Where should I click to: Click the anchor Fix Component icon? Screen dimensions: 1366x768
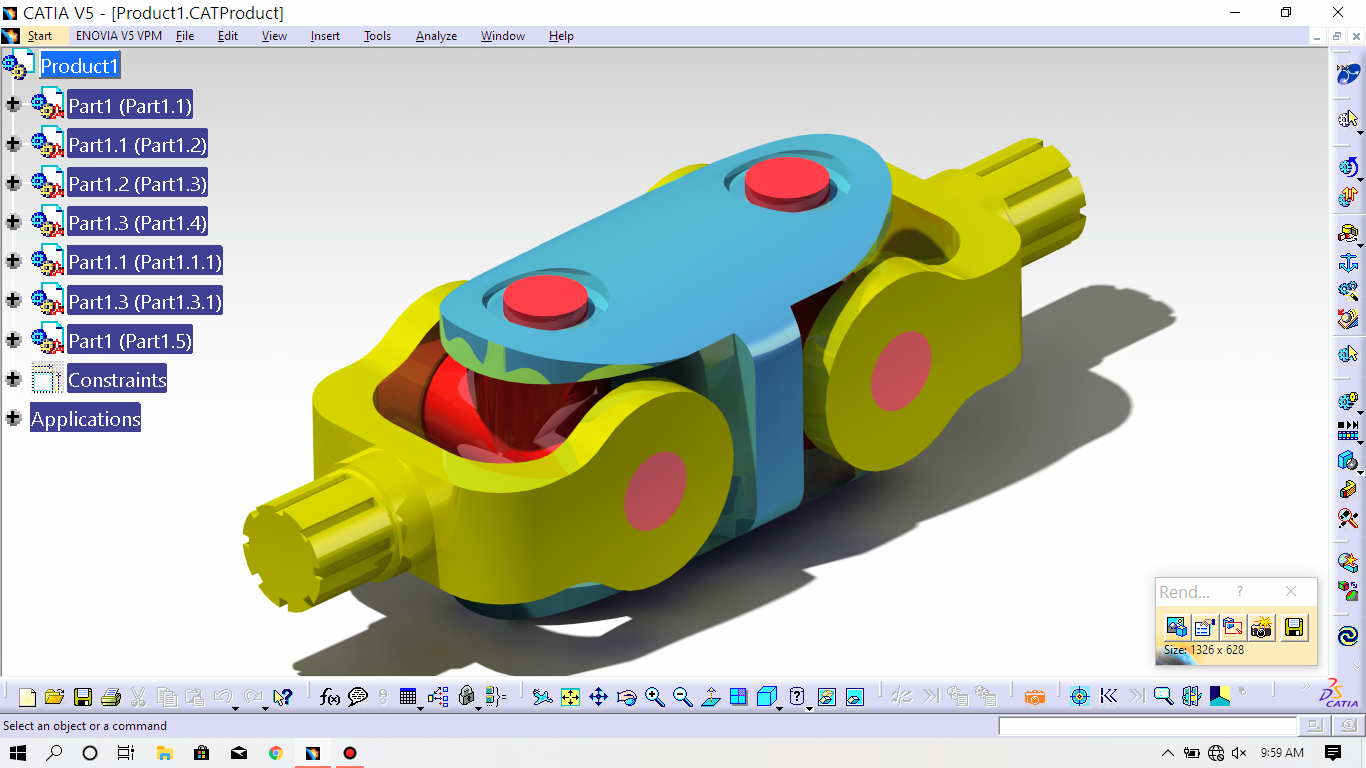click(1348, 262)
